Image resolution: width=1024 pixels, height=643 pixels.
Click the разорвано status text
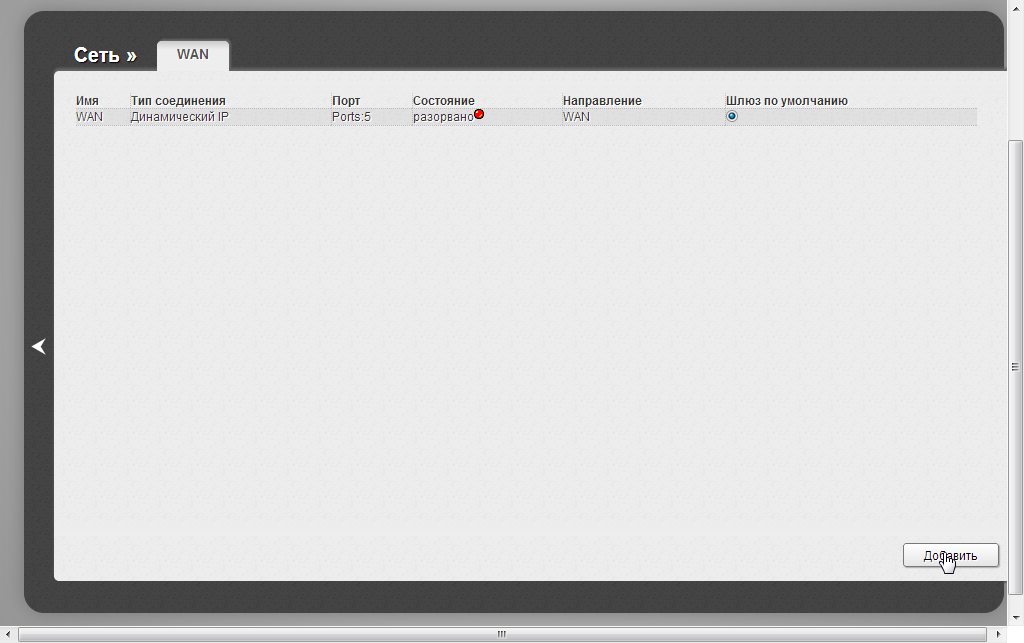point(443,117)
